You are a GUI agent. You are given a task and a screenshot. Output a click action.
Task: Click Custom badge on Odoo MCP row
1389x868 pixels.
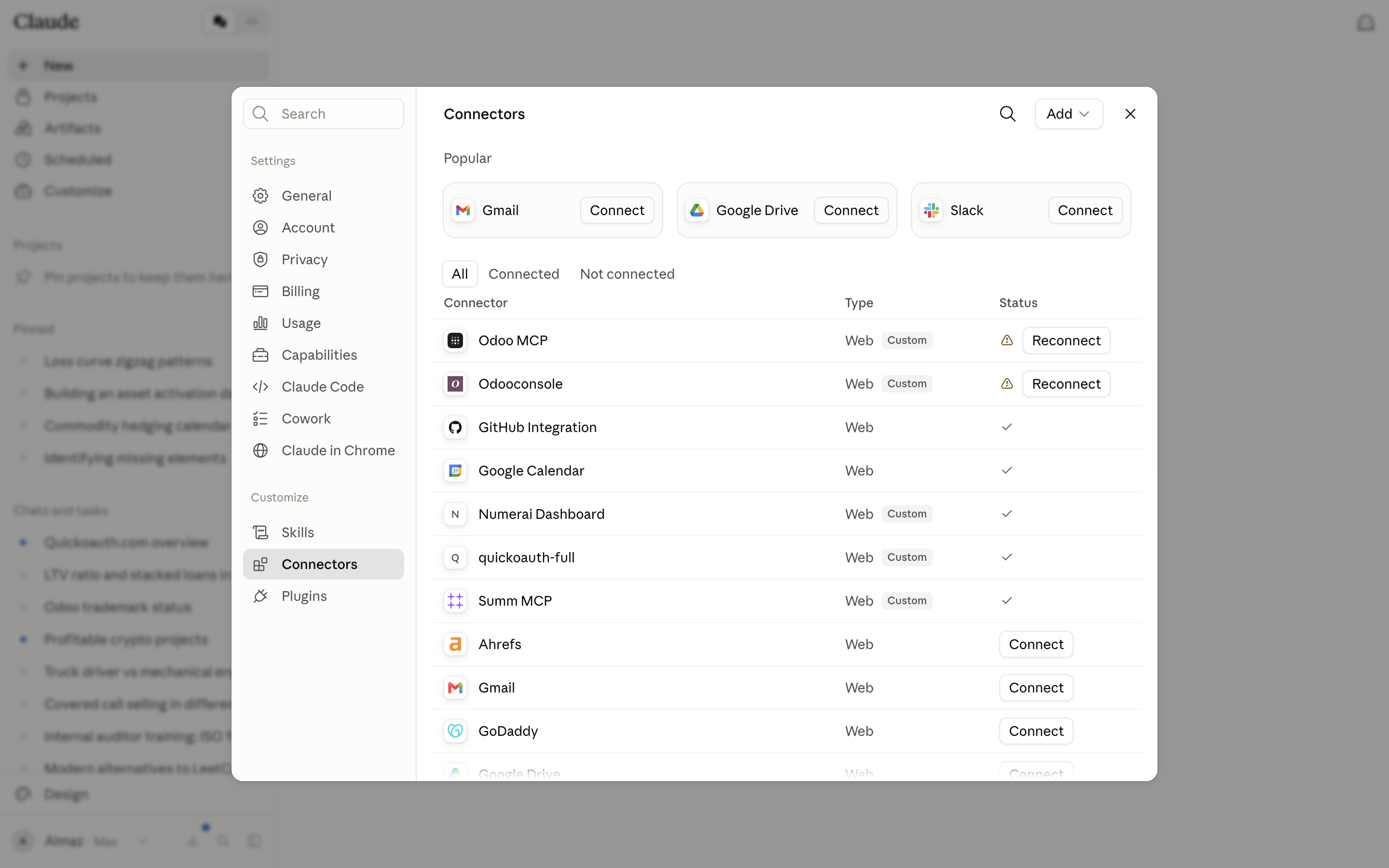[x=906, y=340]
